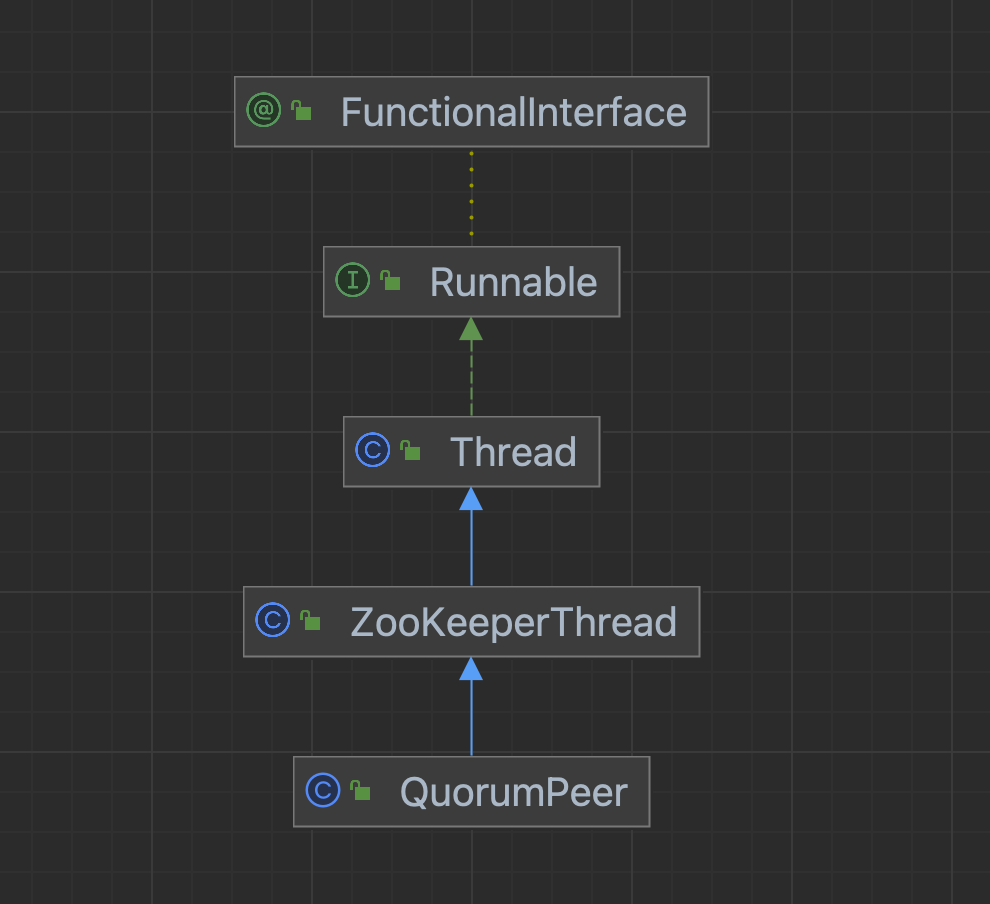The height and width of the screenshot is (904, 990).
Task: Click the green lock icon beside FunctionalInterface
Action: click(301, 112)
